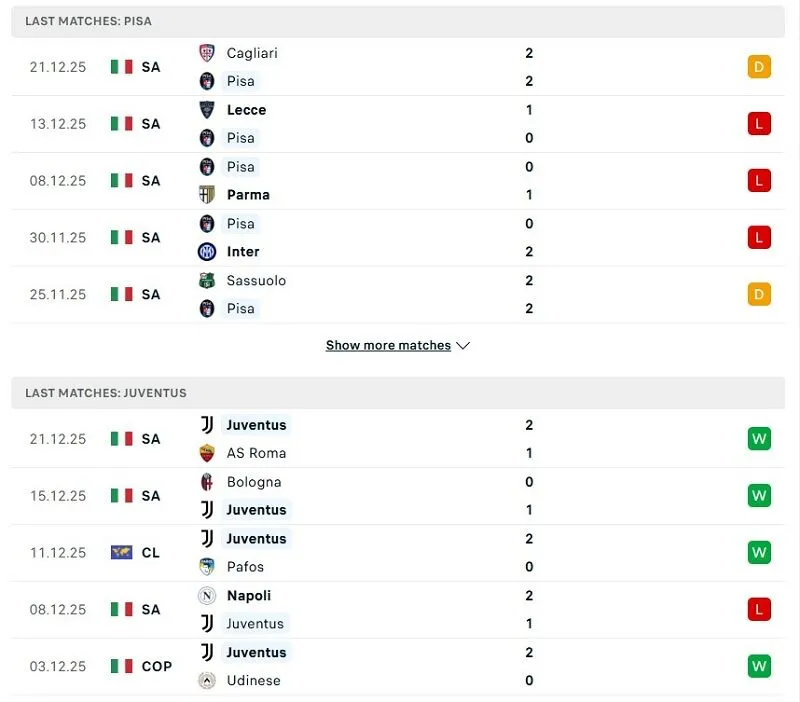Viewport: 800px width, 702px height.
Task: Select the AS Roma club crest
Action: click(x=208, y=453)
